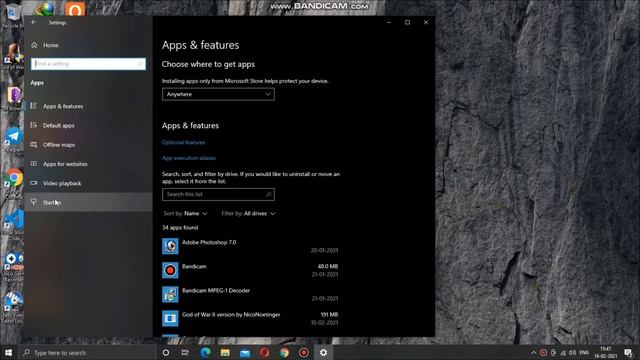
Task: Open the Mail app on the taskbar
Action: tap(245, 353)
